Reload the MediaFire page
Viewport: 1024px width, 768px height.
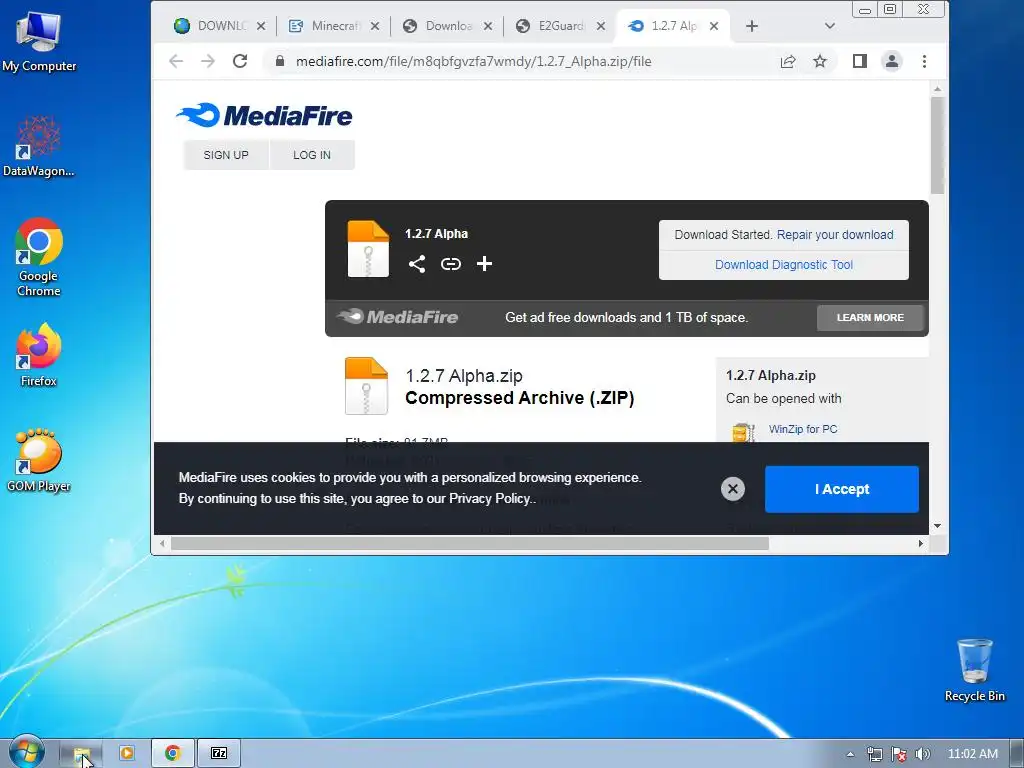[240, 61]
